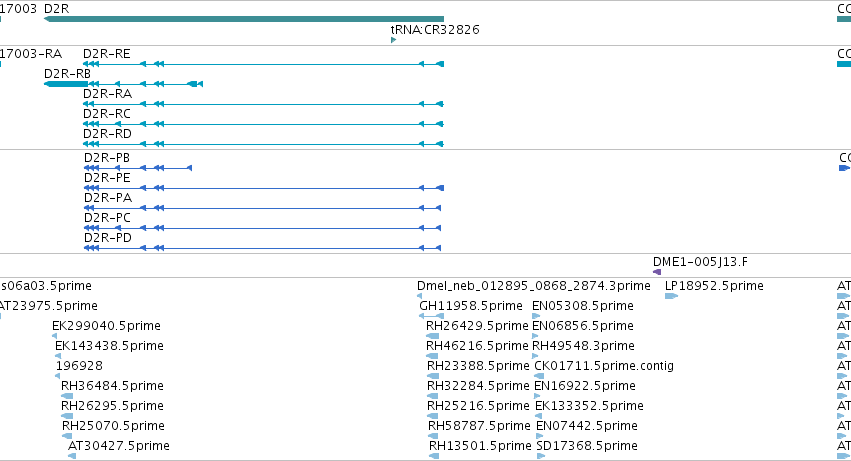Open the RH23388.5prime EST

pos(433,376)
